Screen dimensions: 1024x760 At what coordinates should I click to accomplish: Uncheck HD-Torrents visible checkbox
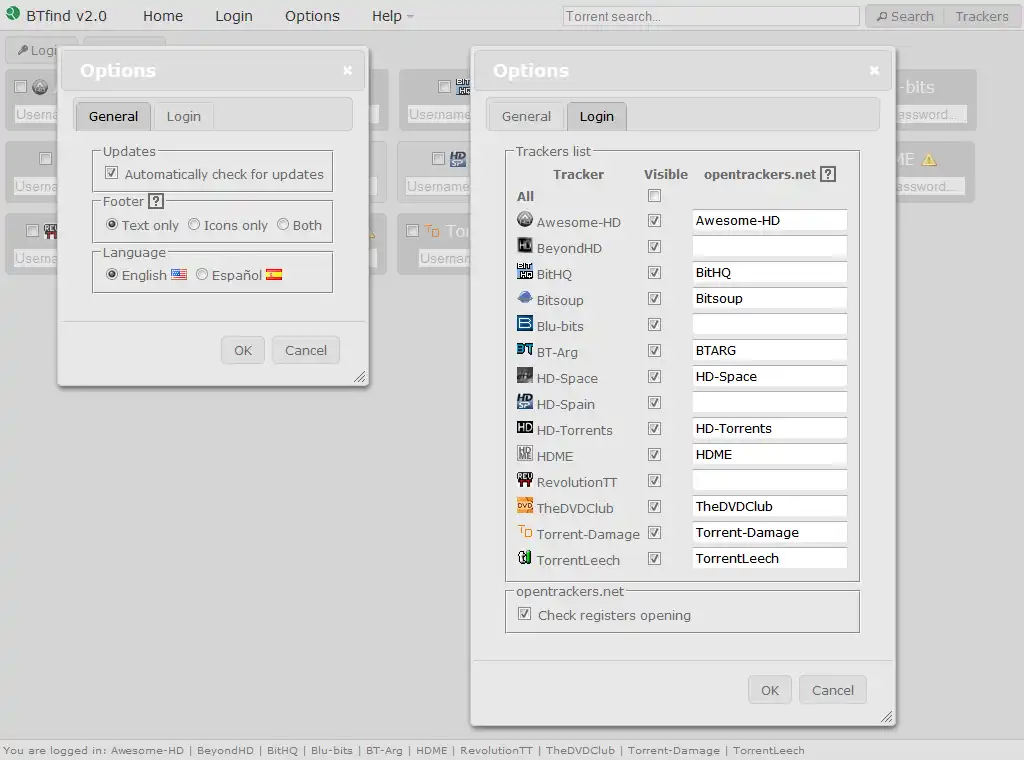[x=654, y=429]
